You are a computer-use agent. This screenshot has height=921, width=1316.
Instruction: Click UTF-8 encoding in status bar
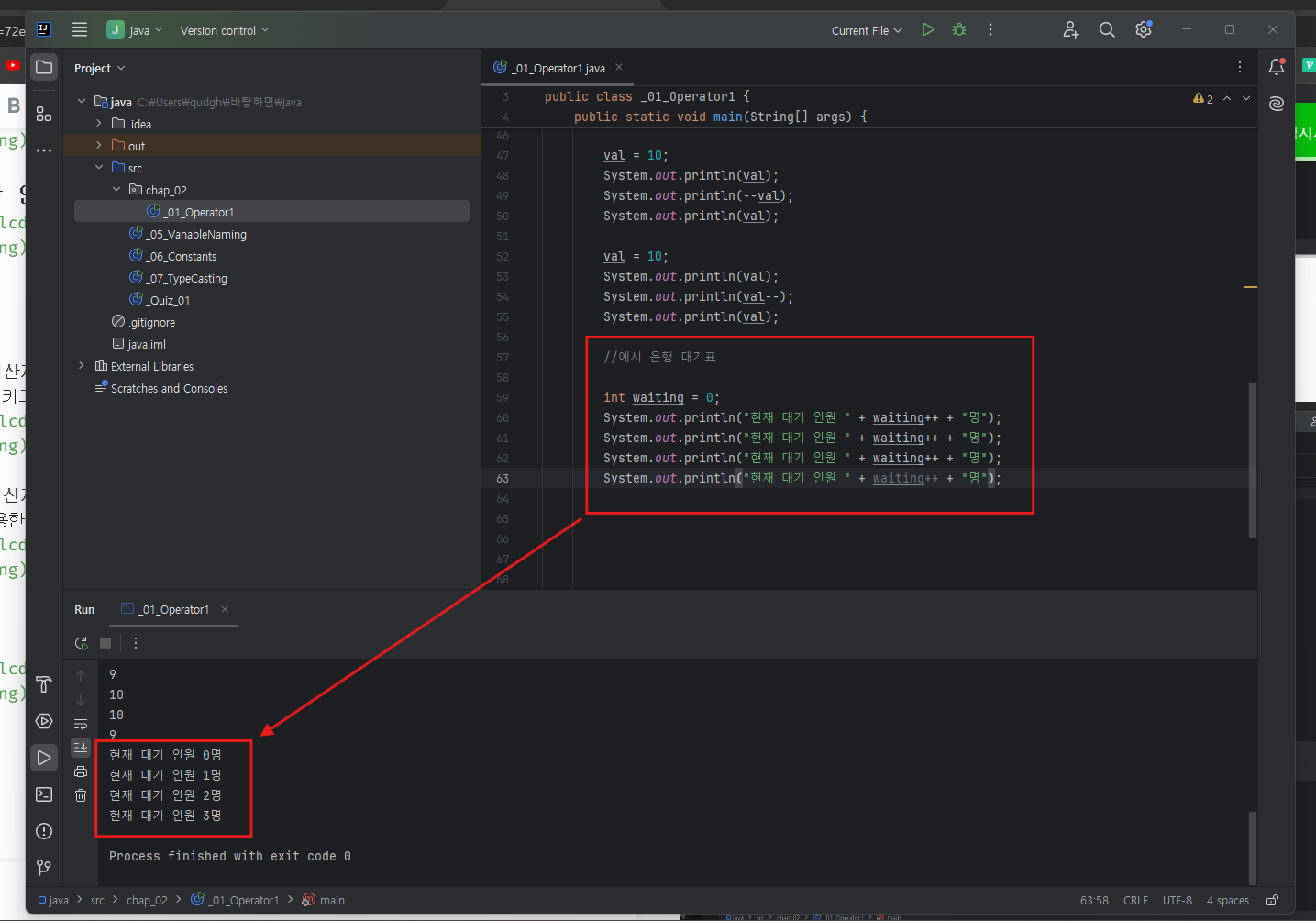click(x=1177, y=900)
